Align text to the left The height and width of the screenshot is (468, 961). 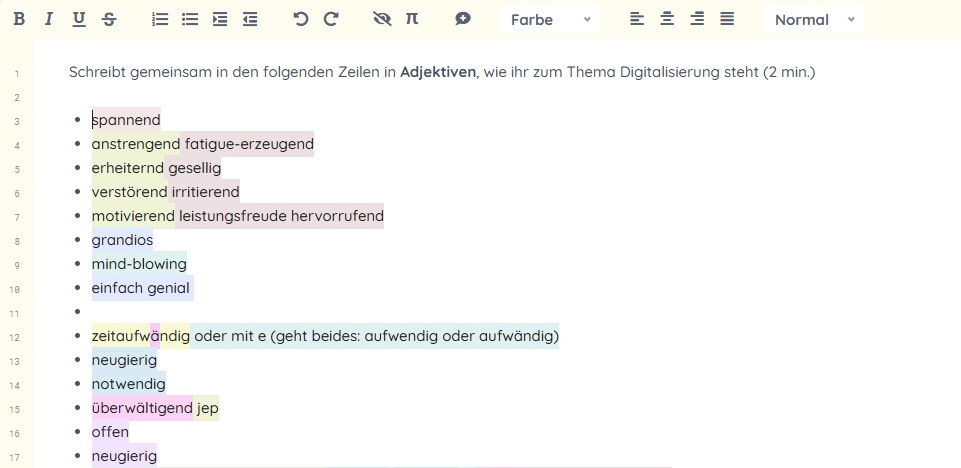(x=637, y=19)
